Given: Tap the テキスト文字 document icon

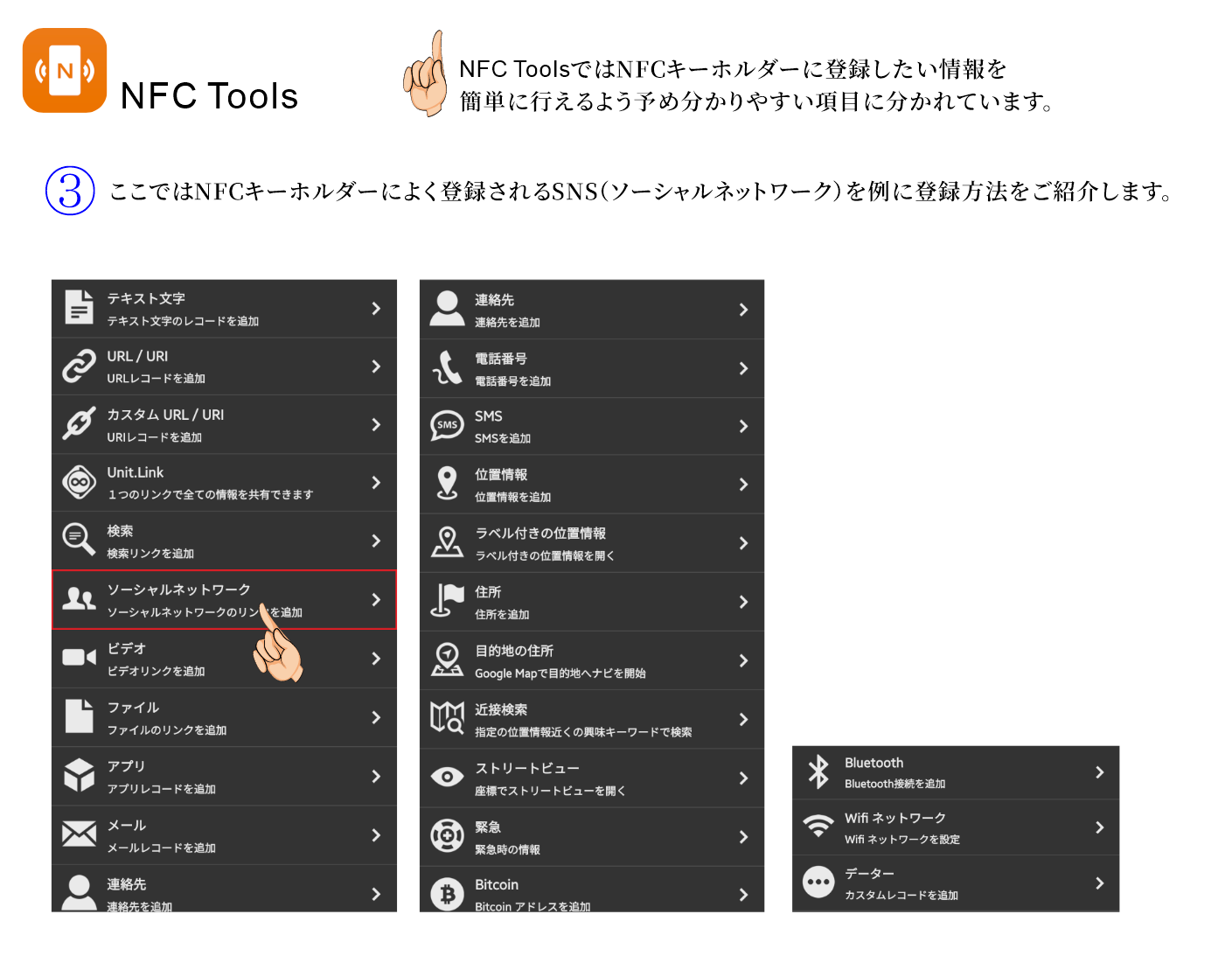Looking at the screenshot, I should click(80, 308).
